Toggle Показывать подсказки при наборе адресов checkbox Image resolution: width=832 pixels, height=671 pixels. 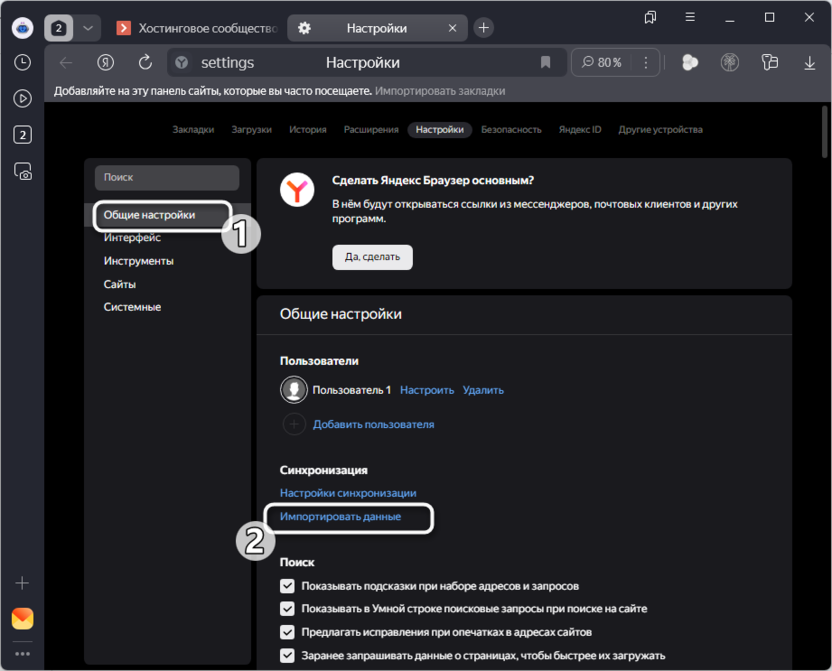(287, 586)
